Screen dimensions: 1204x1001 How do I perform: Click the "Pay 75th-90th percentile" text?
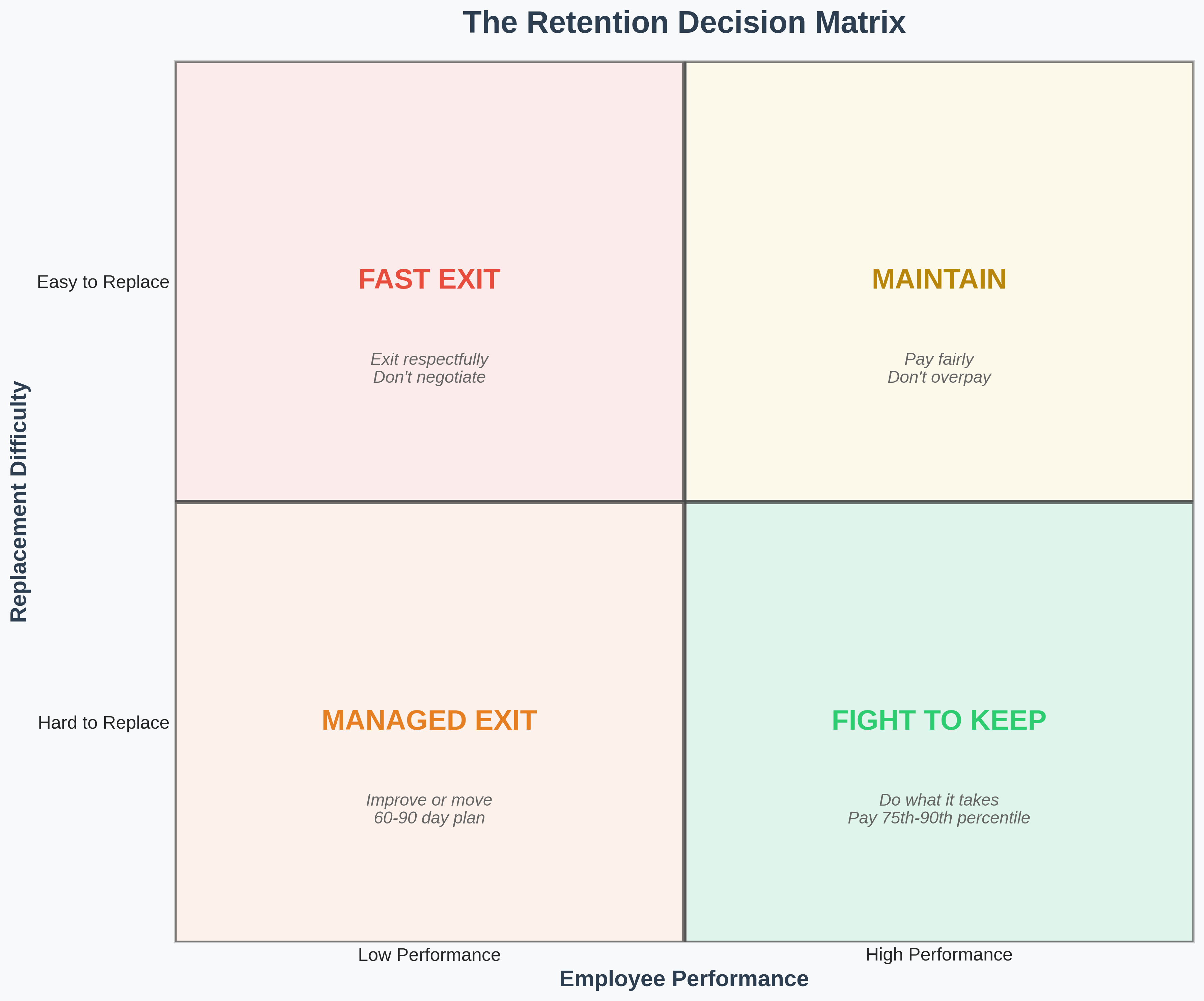point(939,818)
